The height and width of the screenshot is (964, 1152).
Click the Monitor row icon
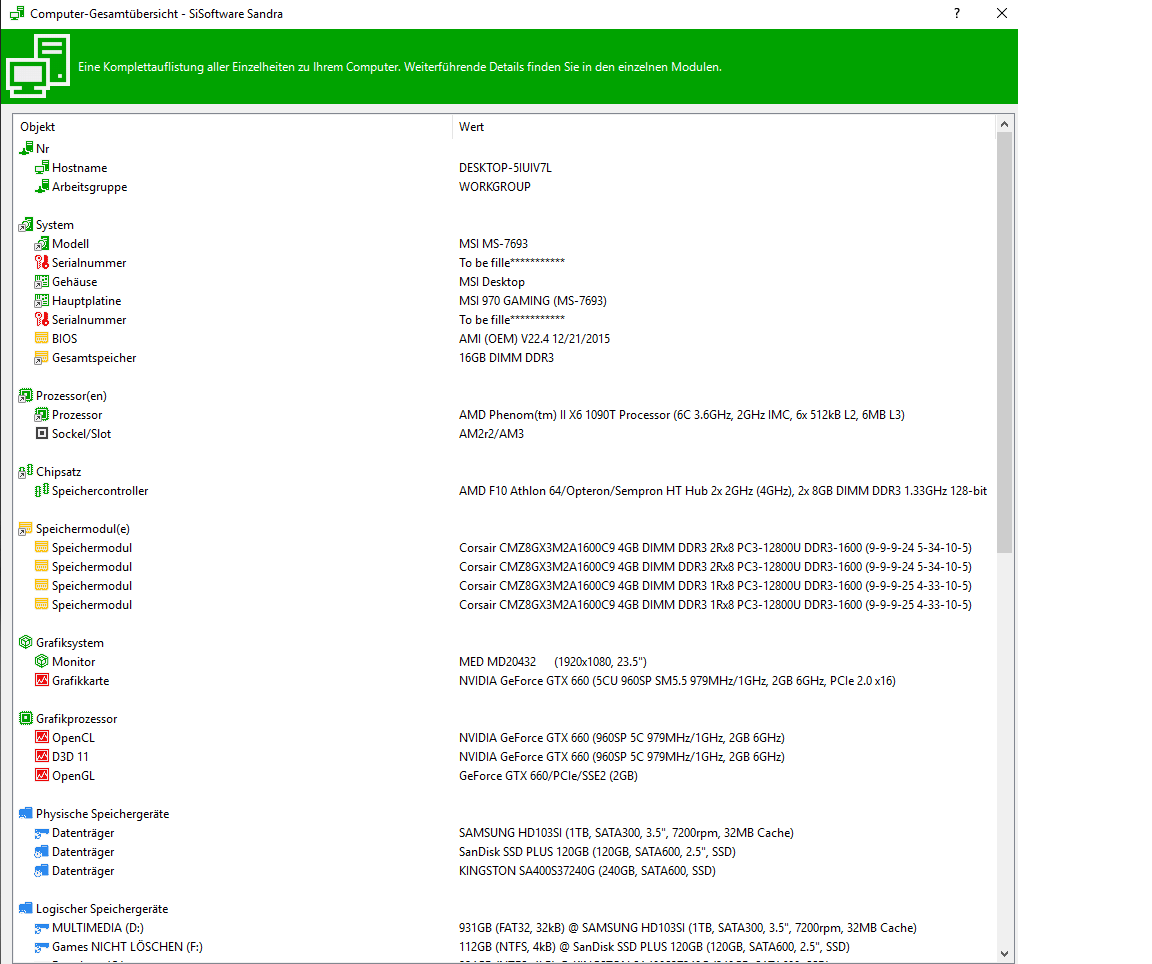42,661
